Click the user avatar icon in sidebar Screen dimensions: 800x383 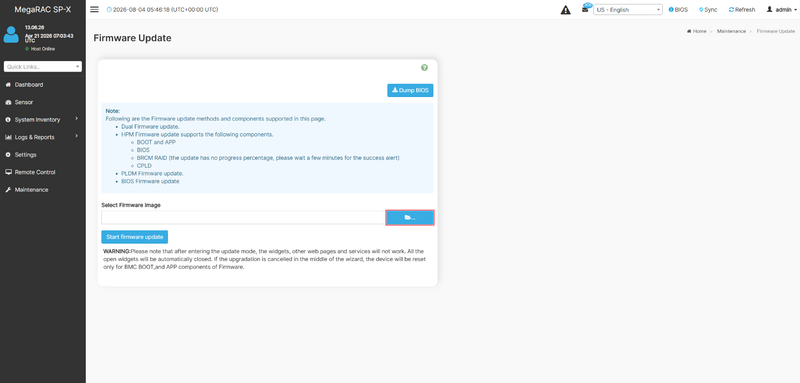[11, 35]
